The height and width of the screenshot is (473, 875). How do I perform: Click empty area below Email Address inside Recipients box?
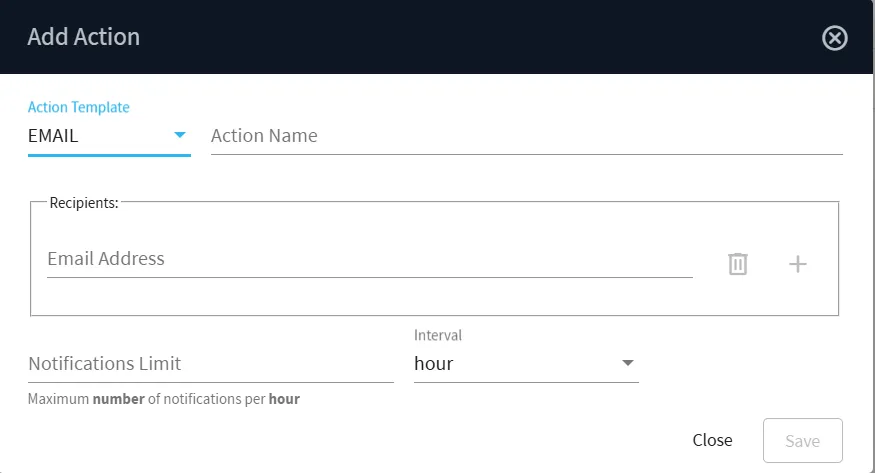pos(369,296)
